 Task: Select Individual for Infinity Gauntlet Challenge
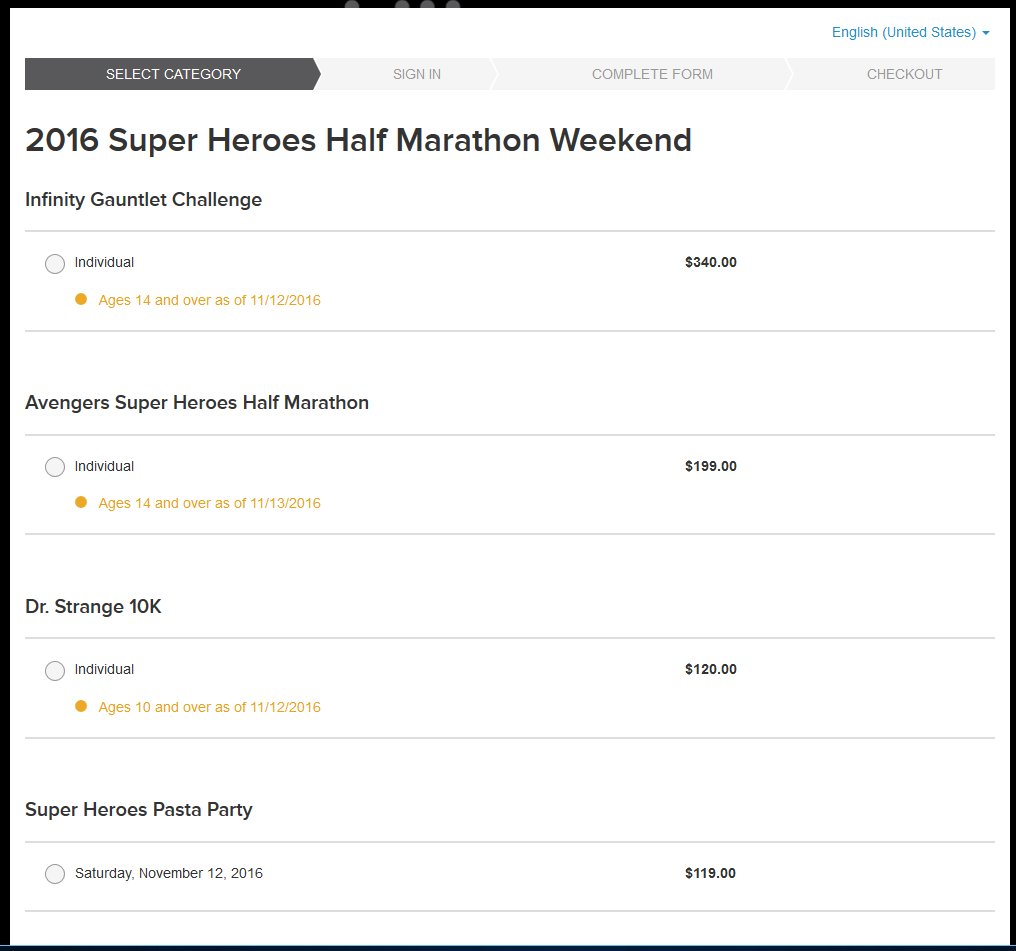coord(55,264)
